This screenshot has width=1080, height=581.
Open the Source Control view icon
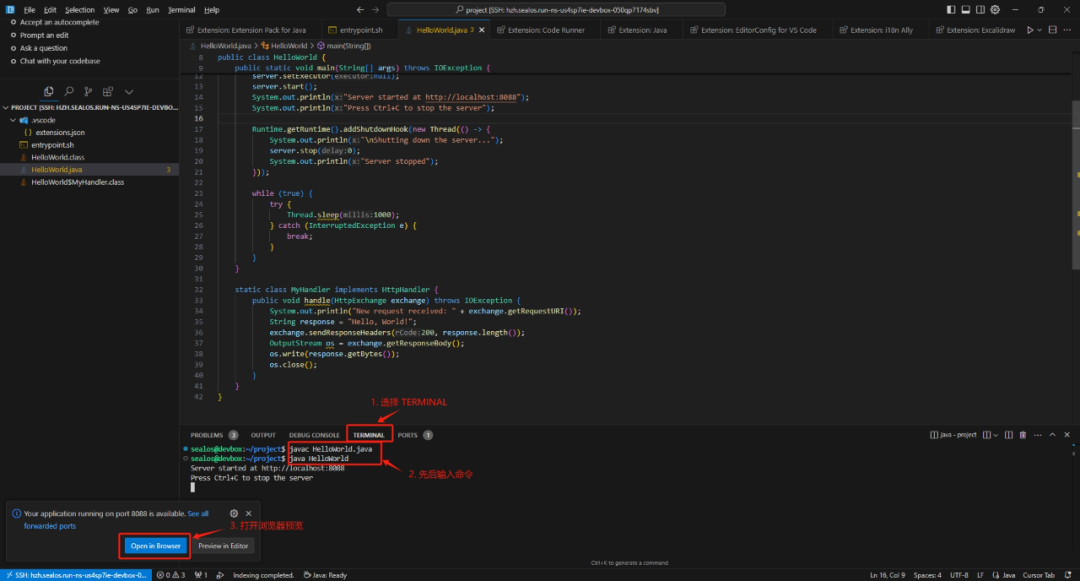click(x=89, y=91)
